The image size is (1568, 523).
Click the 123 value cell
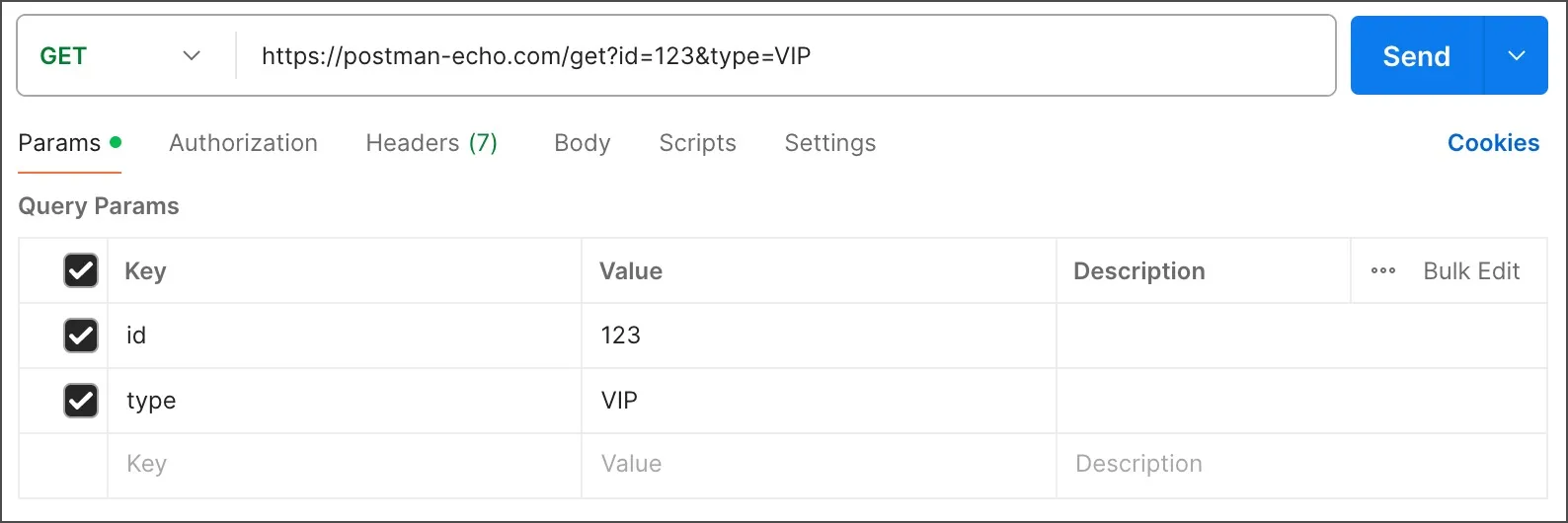pyautogui.click(x=819, y=336)
